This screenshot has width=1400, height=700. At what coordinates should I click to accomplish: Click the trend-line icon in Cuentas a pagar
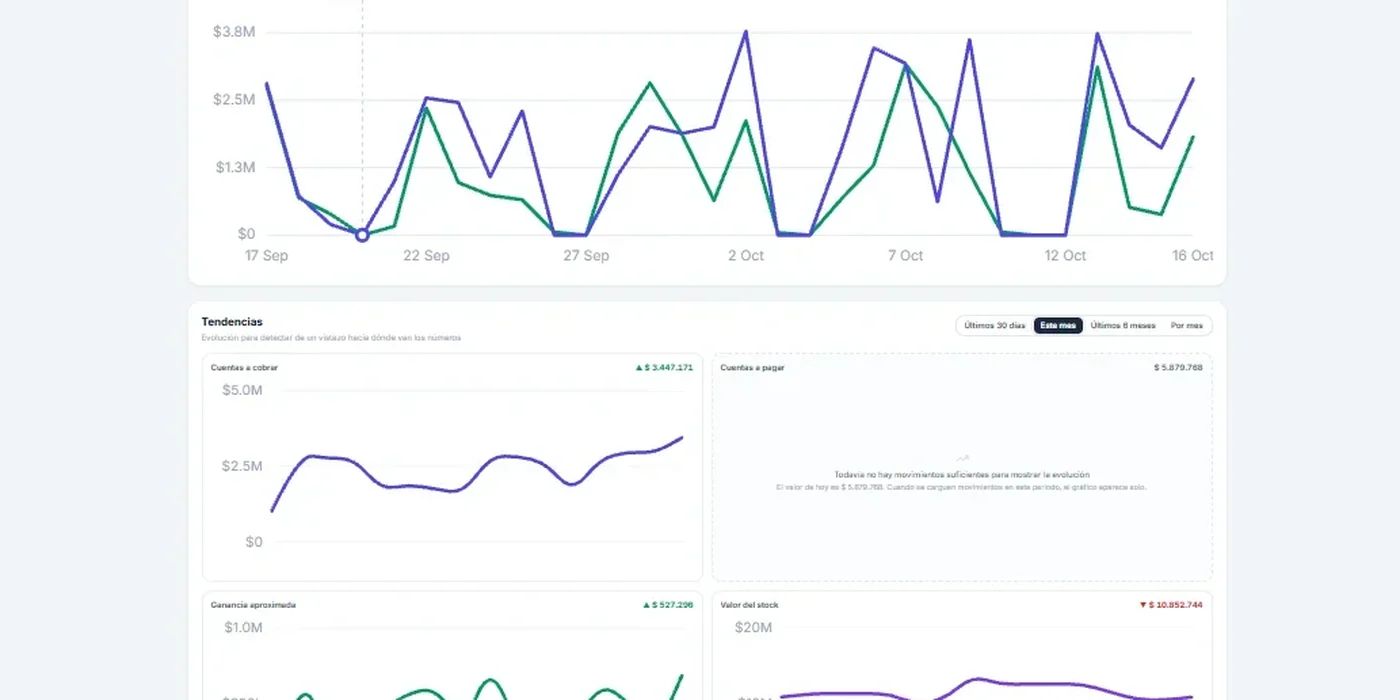[962, 459]
